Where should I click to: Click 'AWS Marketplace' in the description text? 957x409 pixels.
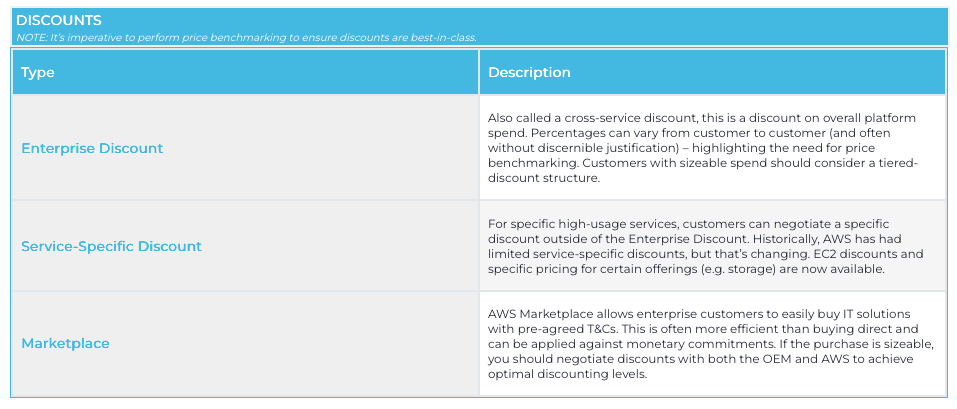[534, 314]
